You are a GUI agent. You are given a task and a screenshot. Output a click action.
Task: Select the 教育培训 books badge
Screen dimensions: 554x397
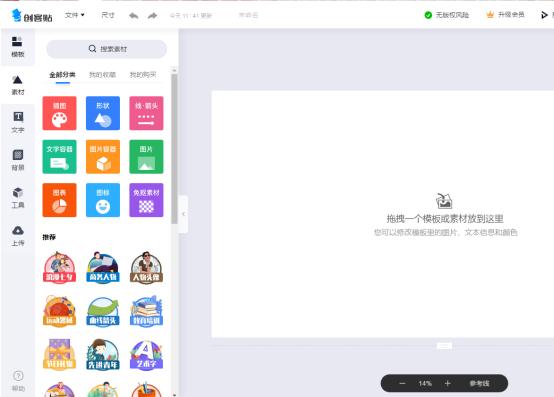coord(146,311)
